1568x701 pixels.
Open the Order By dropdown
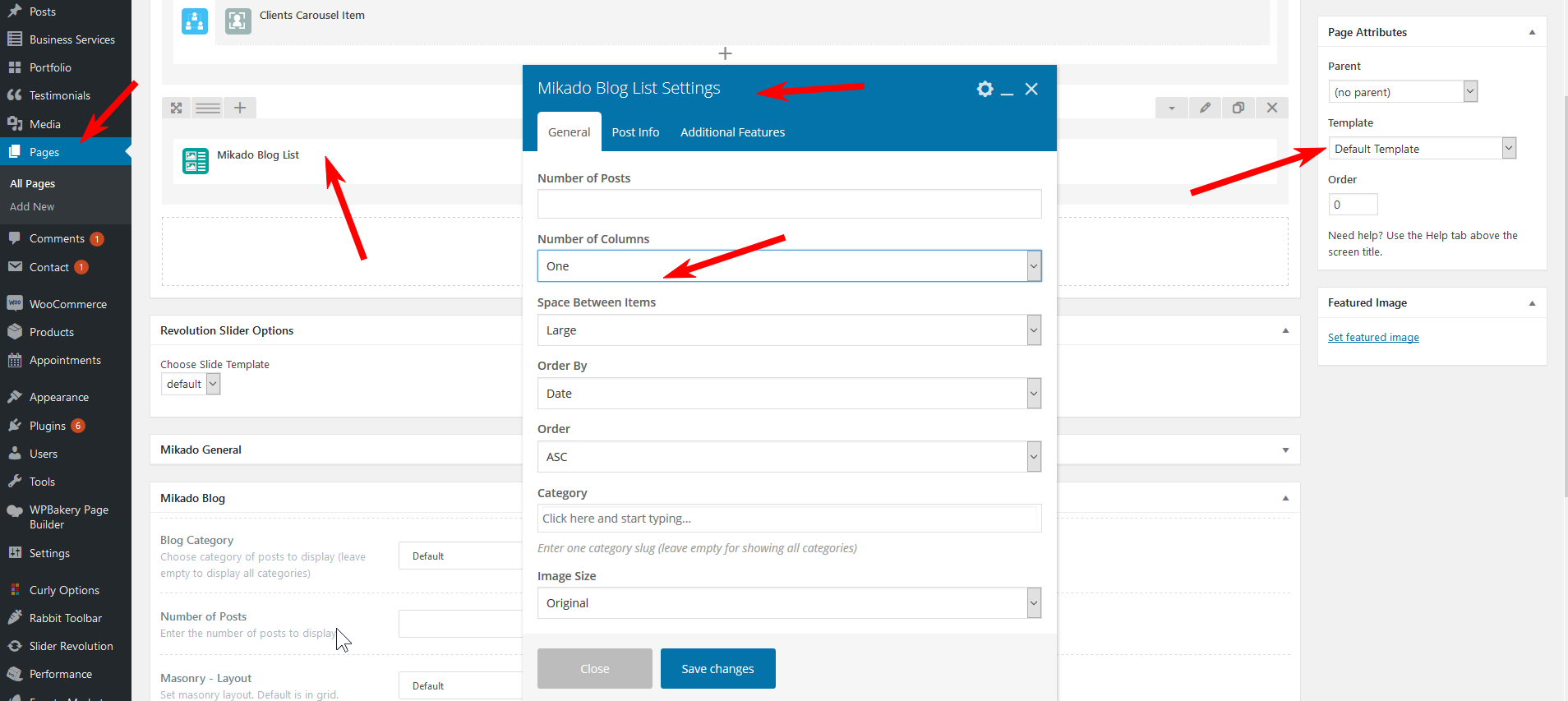(x=789, y=394)
